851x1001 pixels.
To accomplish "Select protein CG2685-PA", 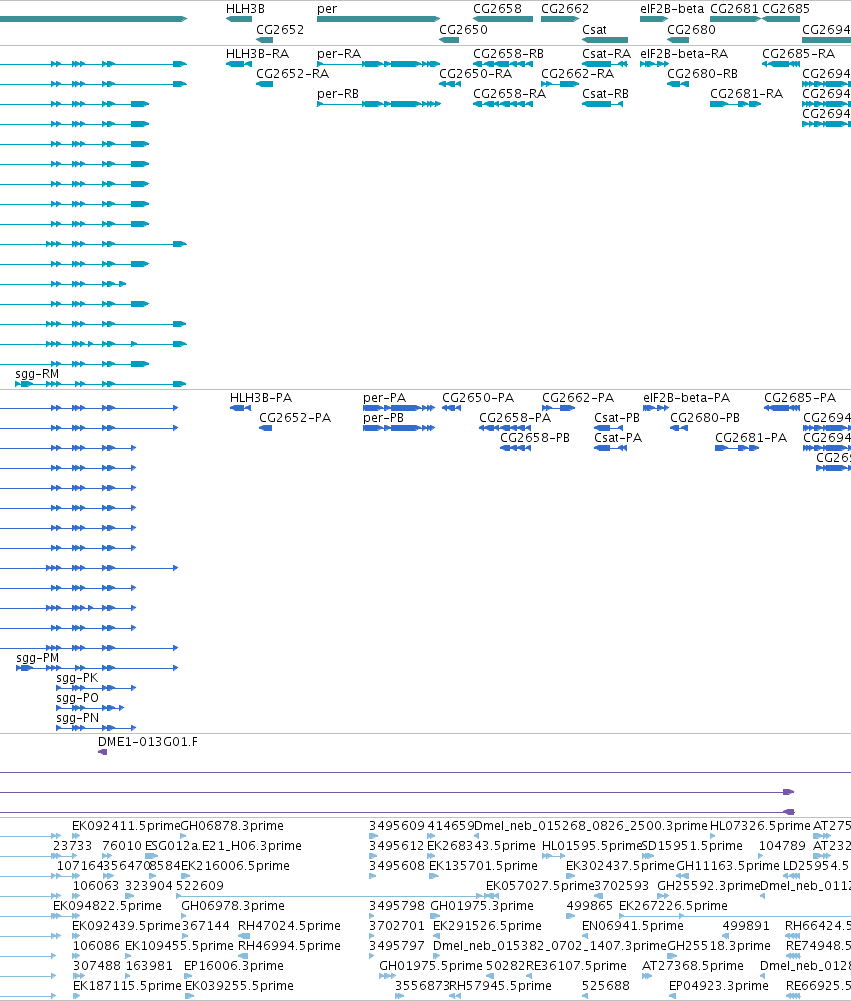I will (800, 398).
